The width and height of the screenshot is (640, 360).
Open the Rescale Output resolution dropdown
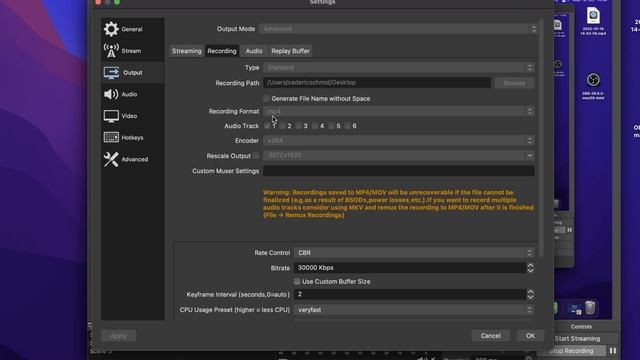398,156
